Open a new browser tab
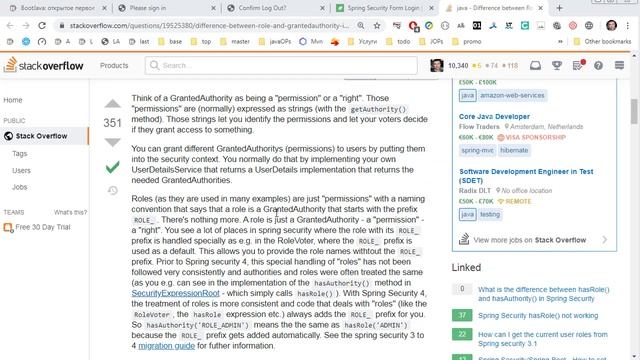The width and height of the screenshot is (640, 360). tap(559, 8)
